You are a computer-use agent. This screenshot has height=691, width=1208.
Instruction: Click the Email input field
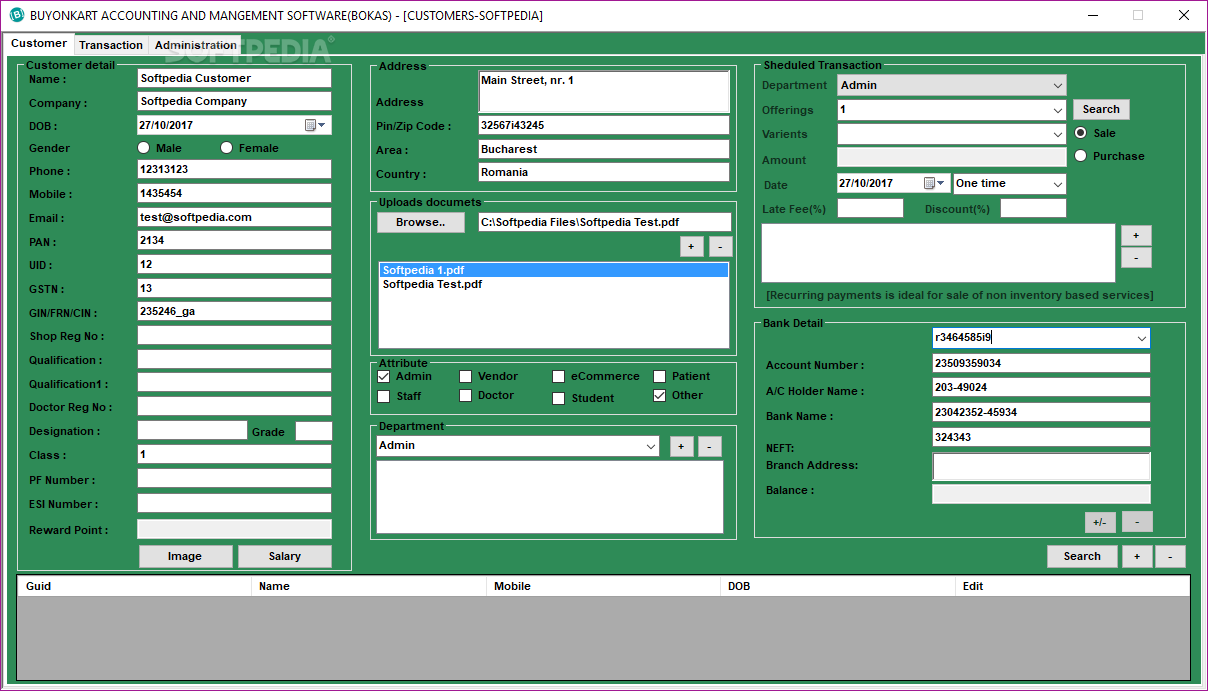[234, 217]
